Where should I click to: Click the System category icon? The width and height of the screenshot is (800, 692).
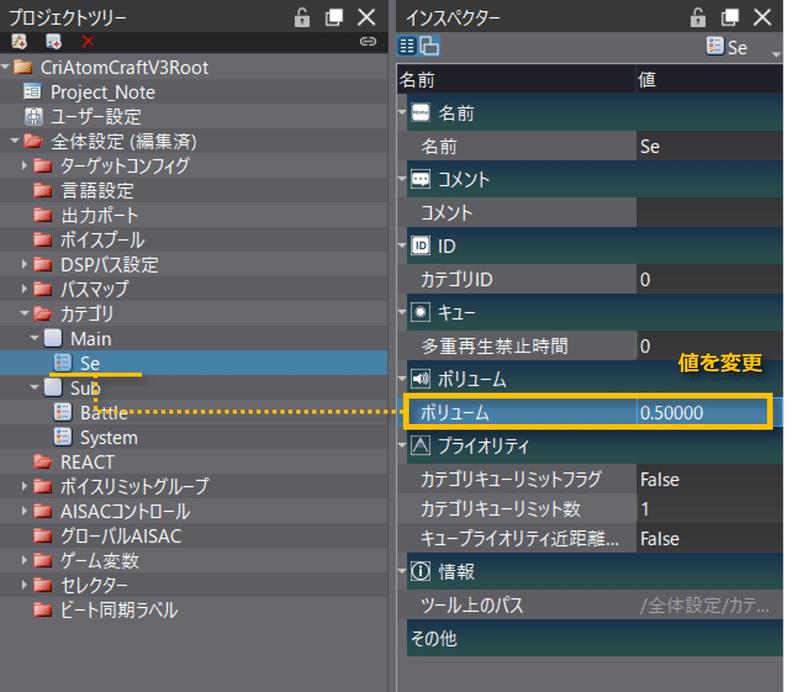pyautogui.click(x=63, y=436)
